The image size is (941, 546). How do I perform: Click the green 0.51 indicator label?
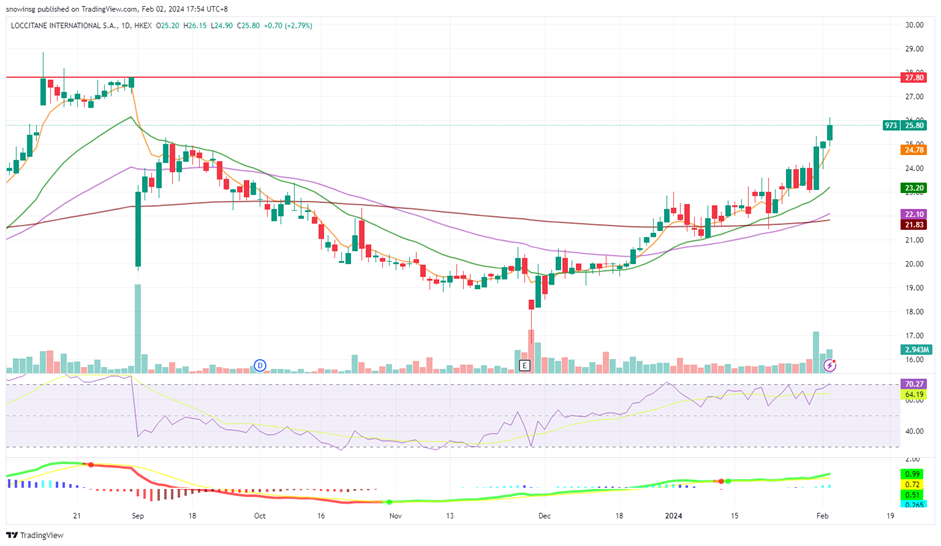[912, 495]
